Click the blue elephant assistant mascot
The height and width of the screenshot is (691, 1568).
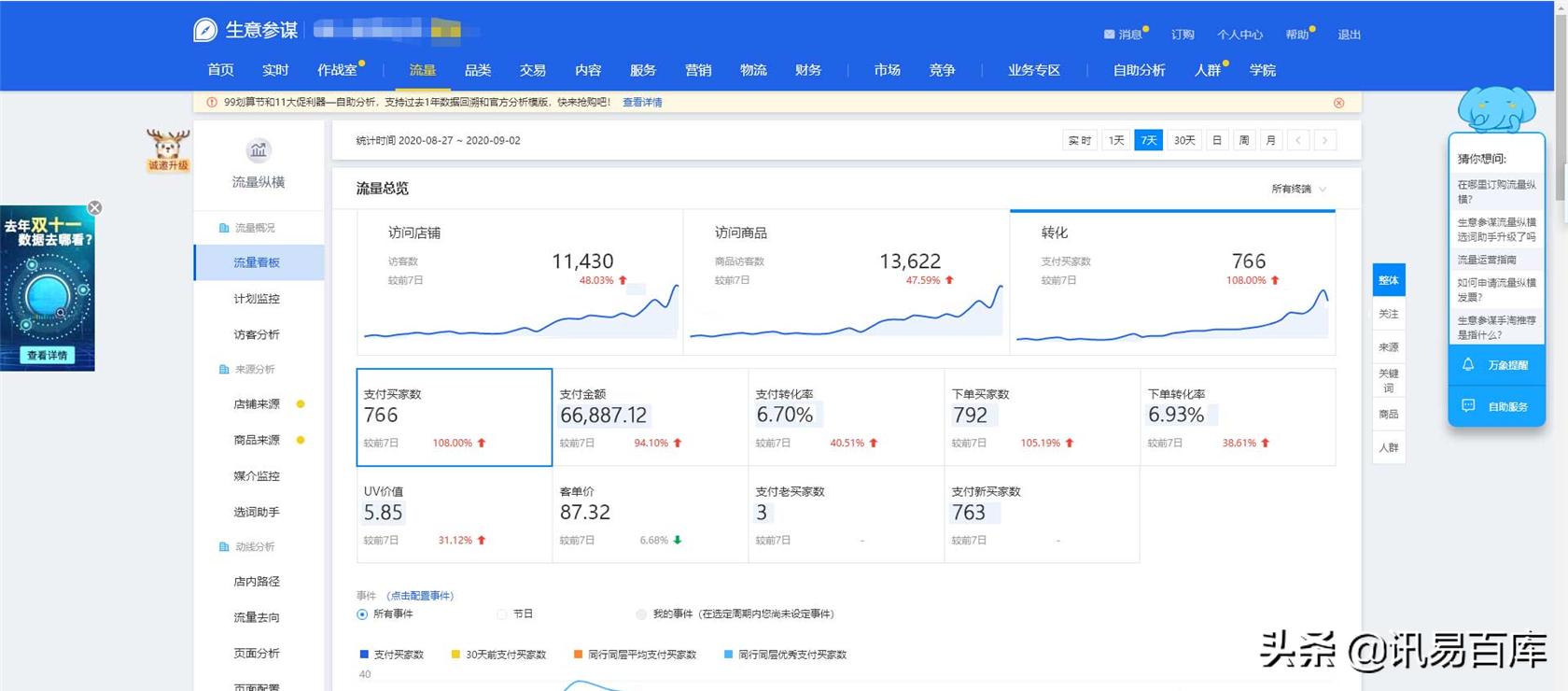click(x=1497, y=108)
